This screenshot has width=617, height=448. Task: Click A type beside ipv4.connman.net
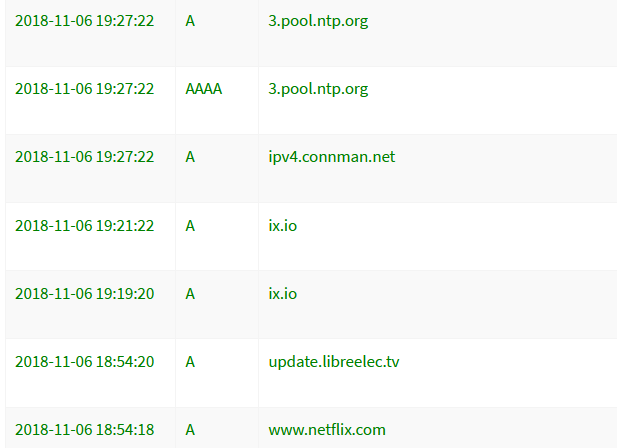point(190,157)
